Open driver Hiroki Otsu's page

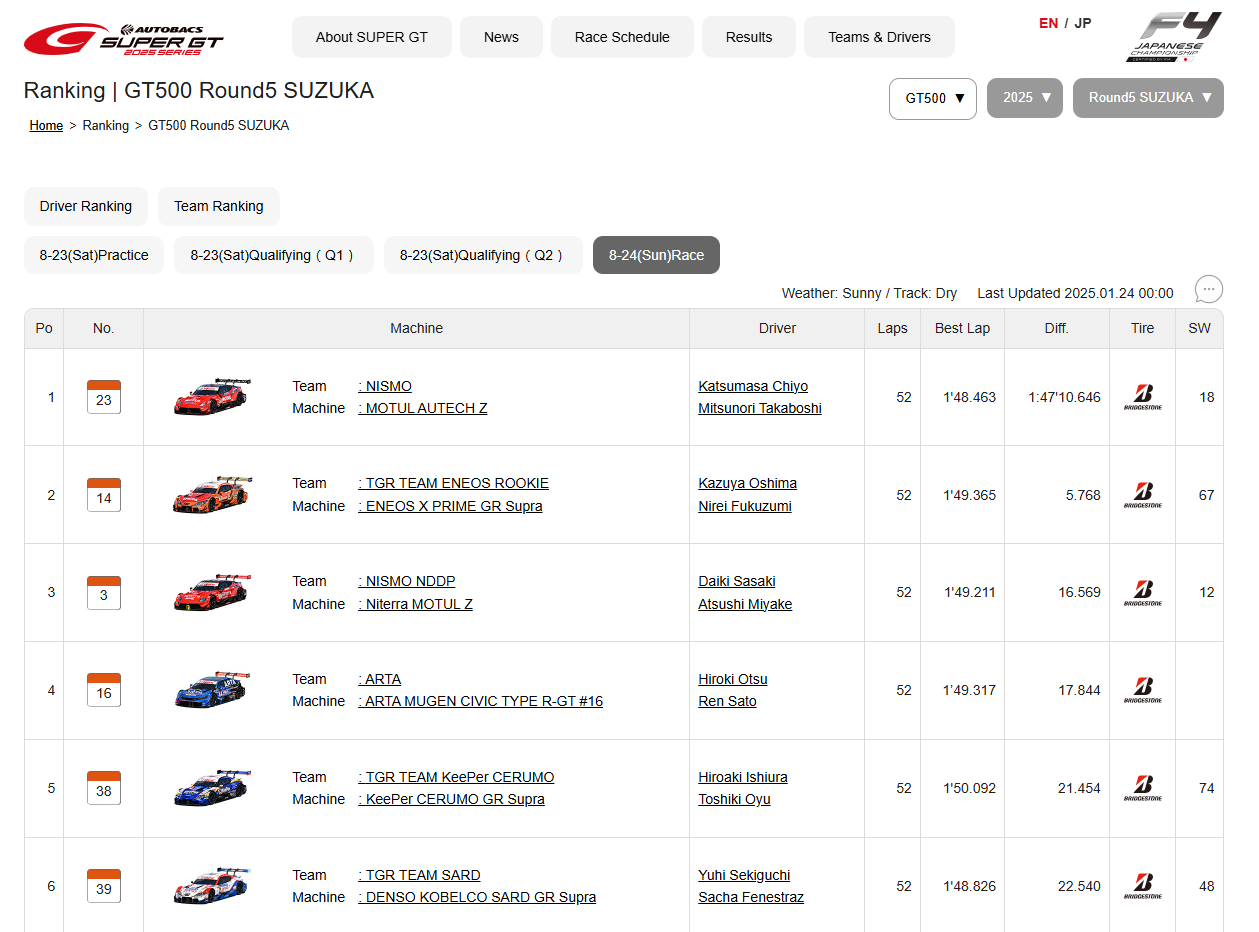[x=733, y=679]
